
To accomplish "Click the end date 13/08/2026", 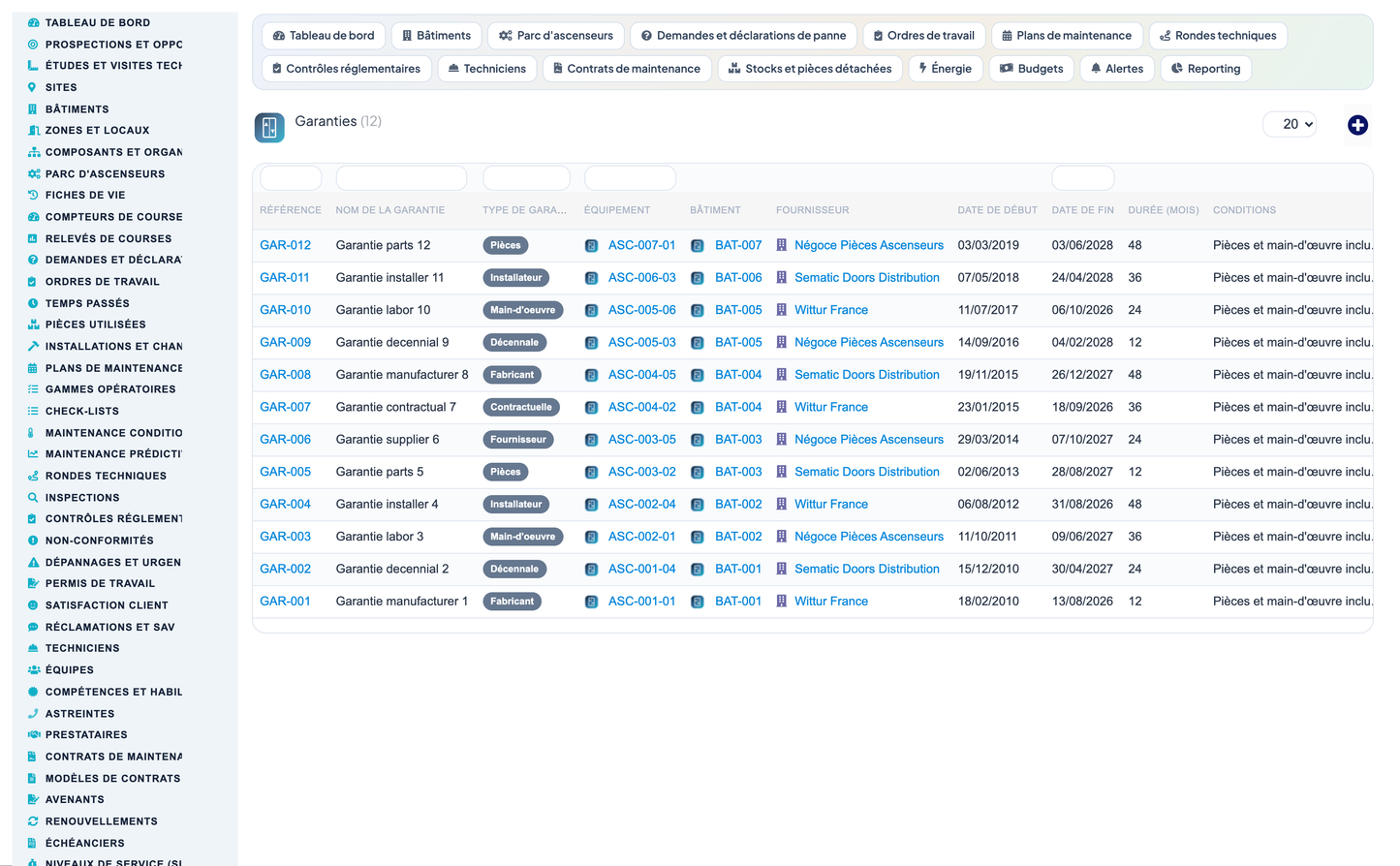I will [x=1082, y=602].
